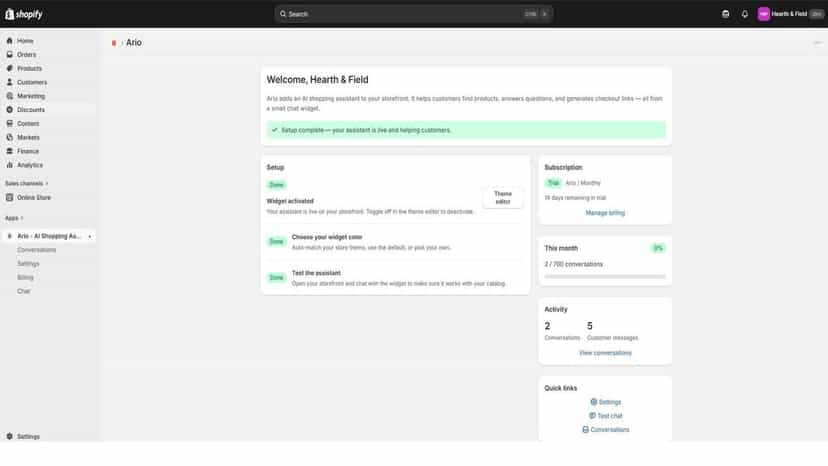Focus the top Search field
The image size is (828, 466).
[x=413, y=14]
